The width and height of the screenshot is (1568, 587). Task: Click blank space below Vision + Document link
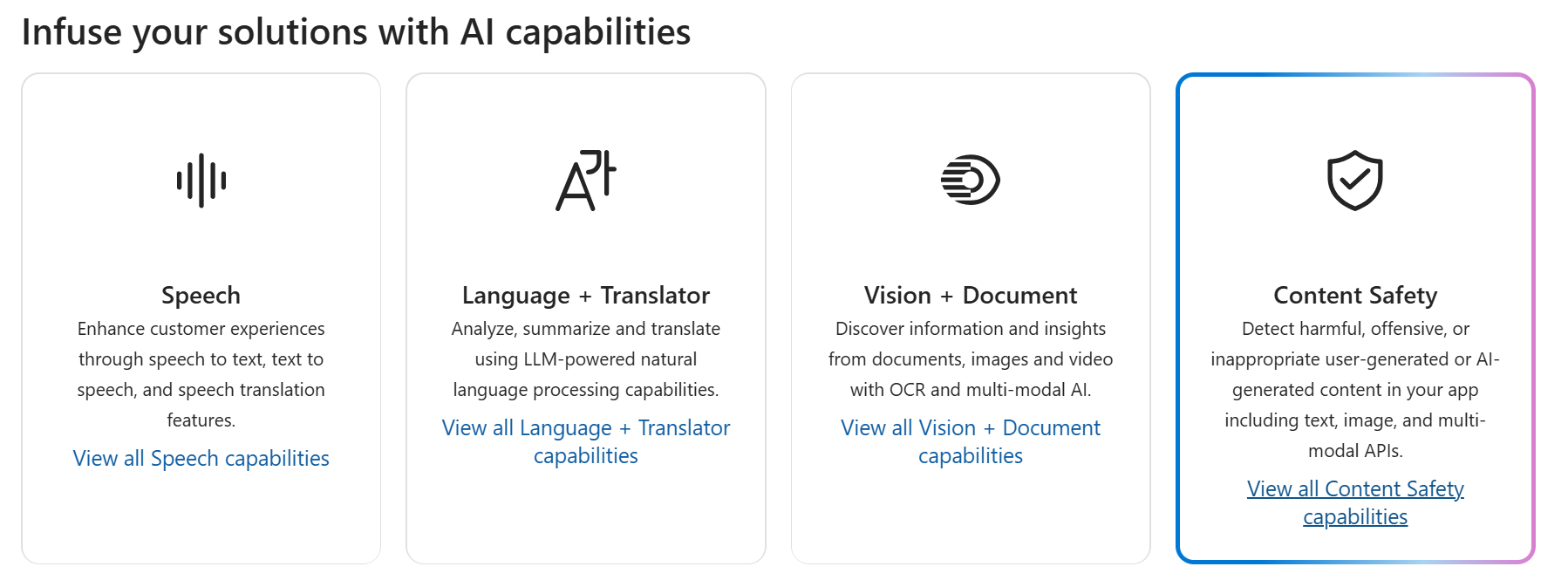pos(971,516)
